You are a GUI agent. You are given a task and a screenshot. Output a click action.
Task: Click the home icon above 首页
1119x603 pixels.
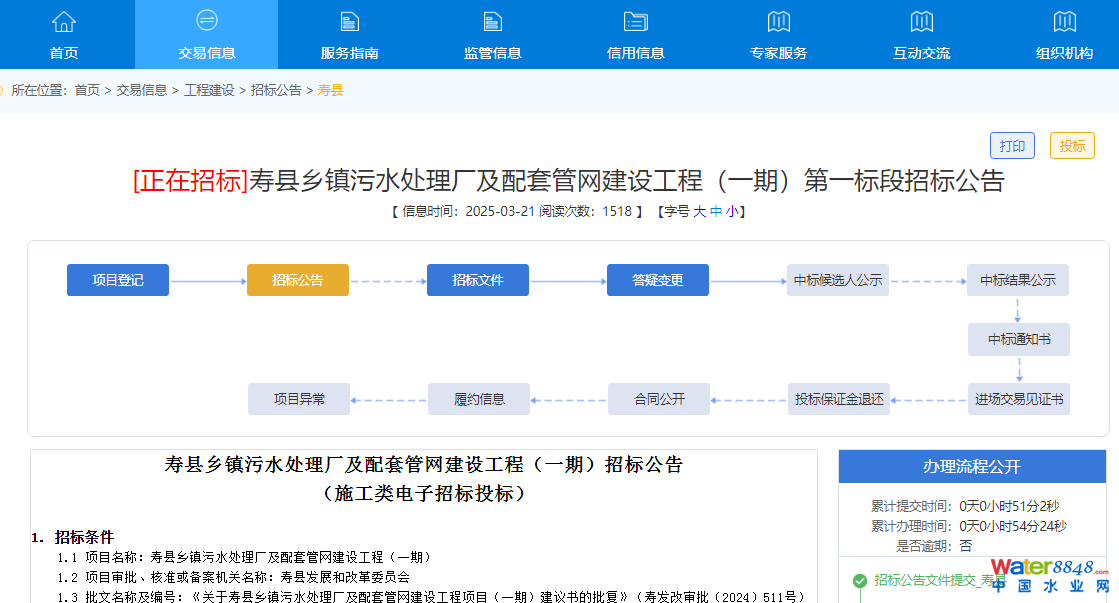tap(64, 21)
